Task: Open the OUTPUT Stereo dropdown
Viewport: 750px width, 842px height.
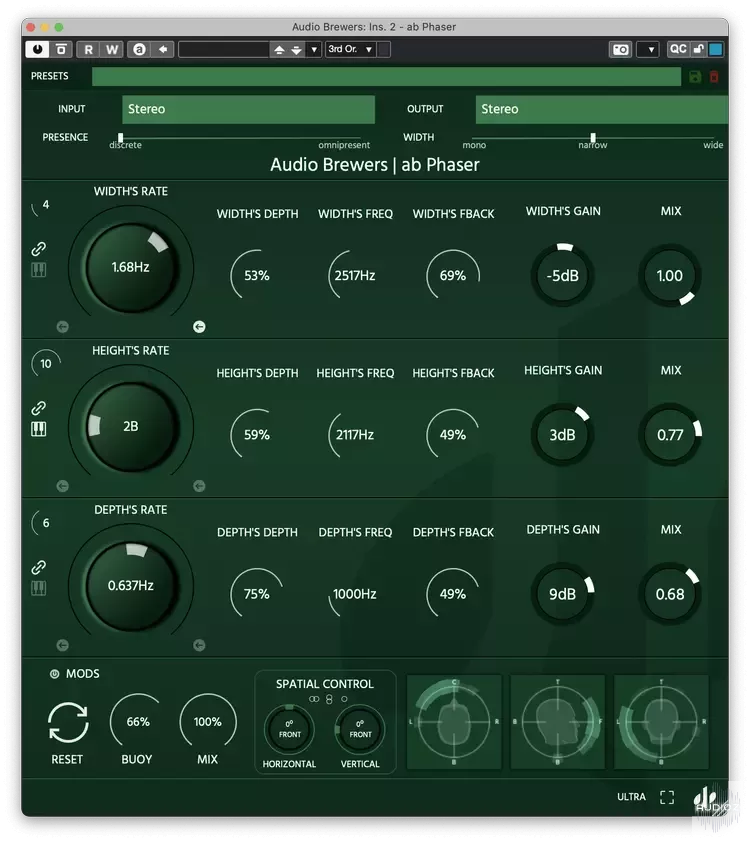Action: 602,110
